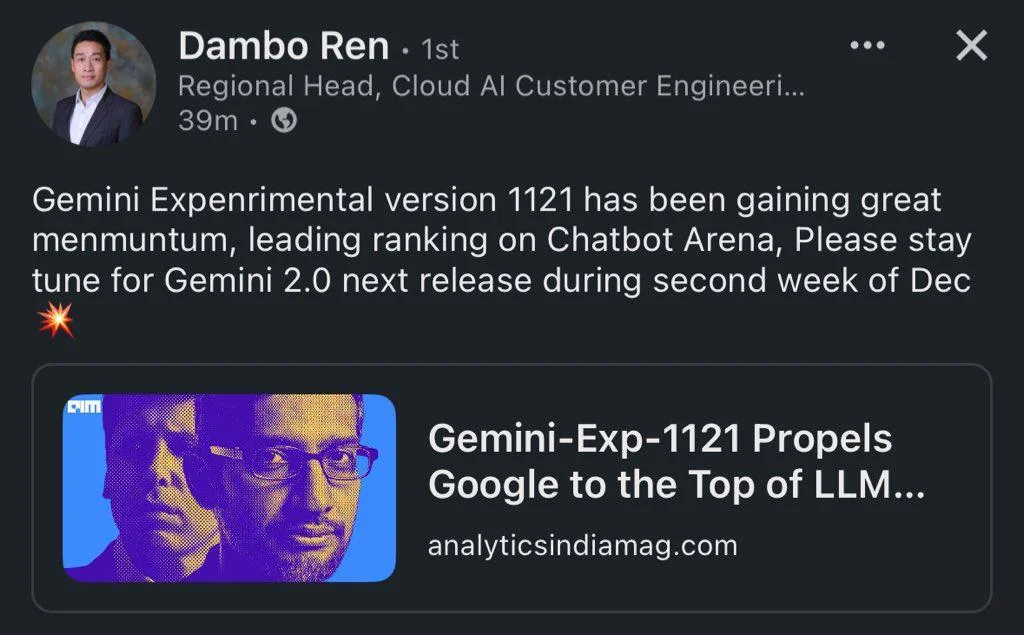Screen dimensions: 1024x635
Task: Click the 1st connection degree label
Action: click(440, 49)
